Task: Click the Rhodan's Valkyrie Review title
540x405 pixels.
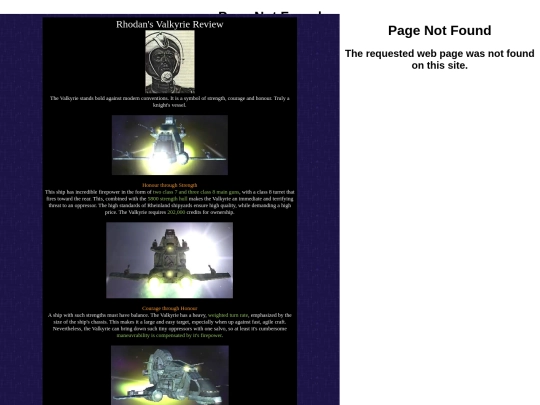Action: (169, 24)
